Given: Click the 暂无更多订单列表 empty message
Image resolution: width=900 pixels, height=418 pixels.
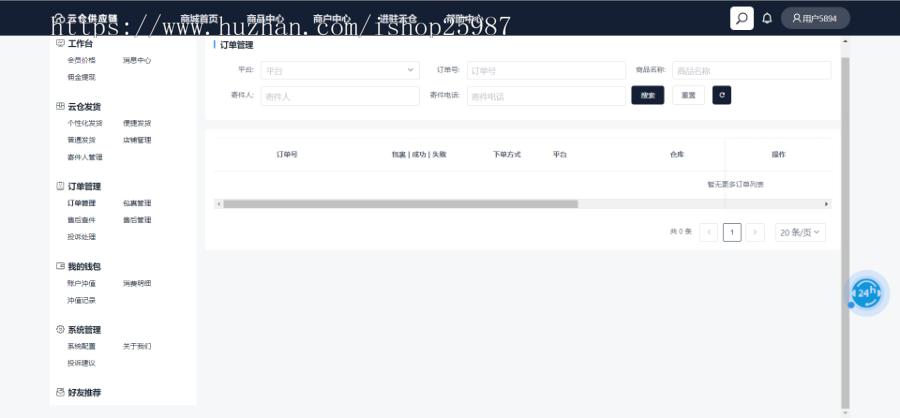Looking at the screenshot, I should click(735, 184).
